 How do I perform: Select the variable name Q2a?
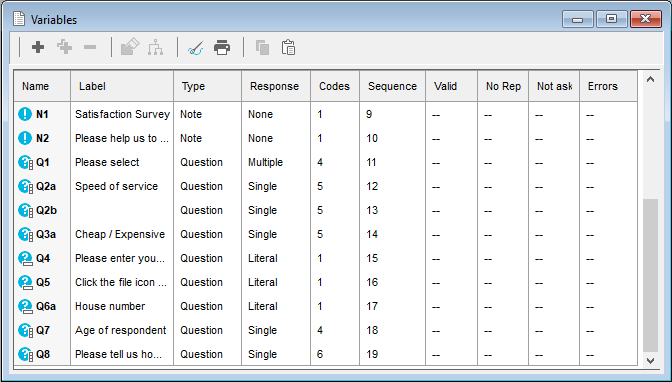point(46,186)
